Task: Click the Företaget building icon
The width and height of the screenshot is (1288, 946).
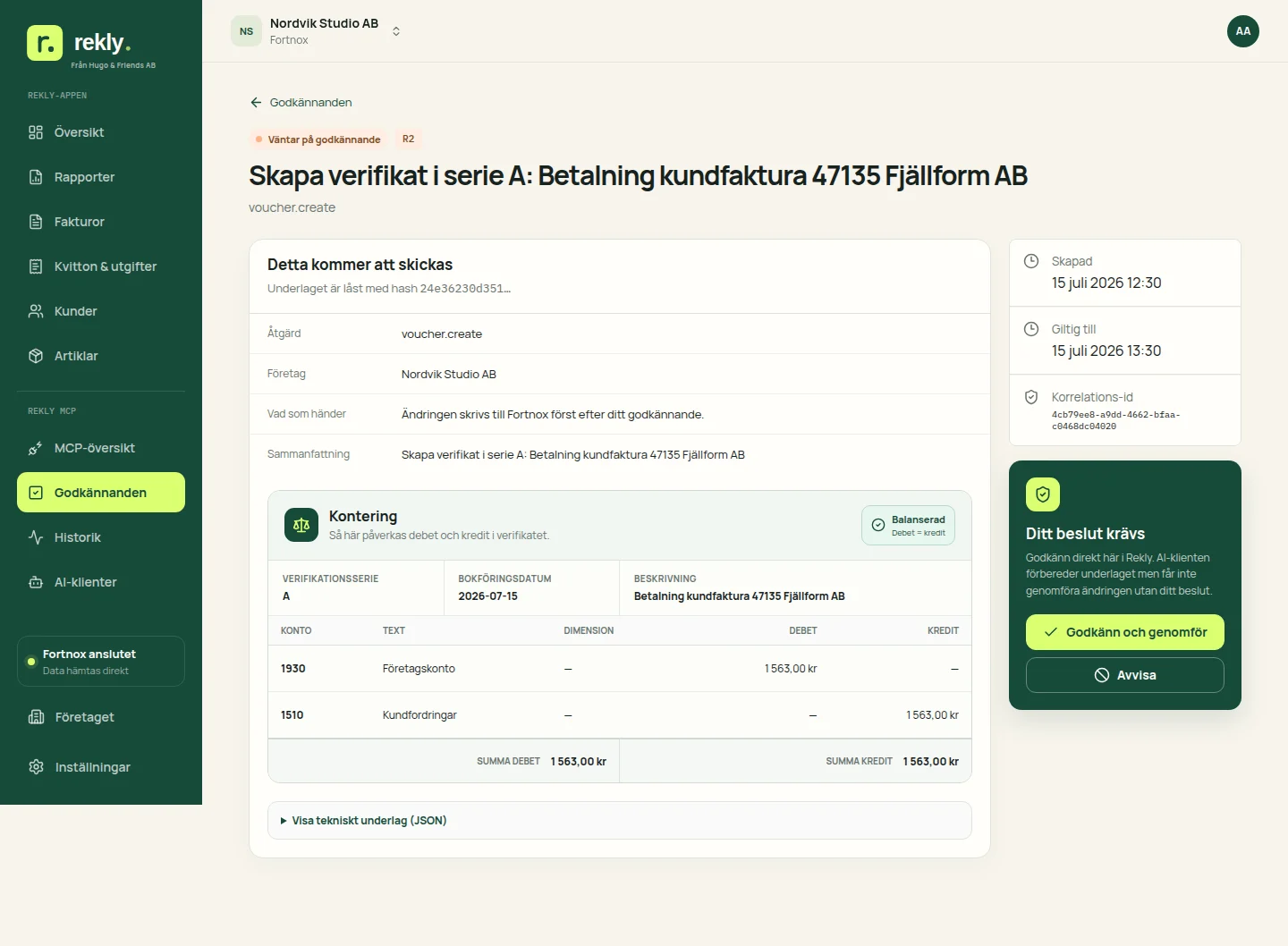Action: (36, 717)
